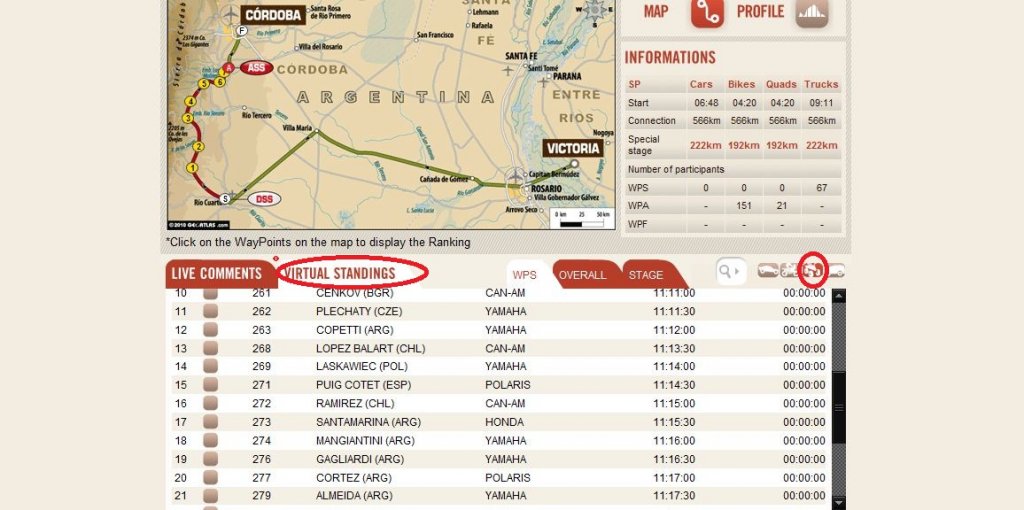The width and height of the screenshot is (1024, 510).
Task: Click the brown icon beside CORTEZ row
Action: click(x=210, y=477)
